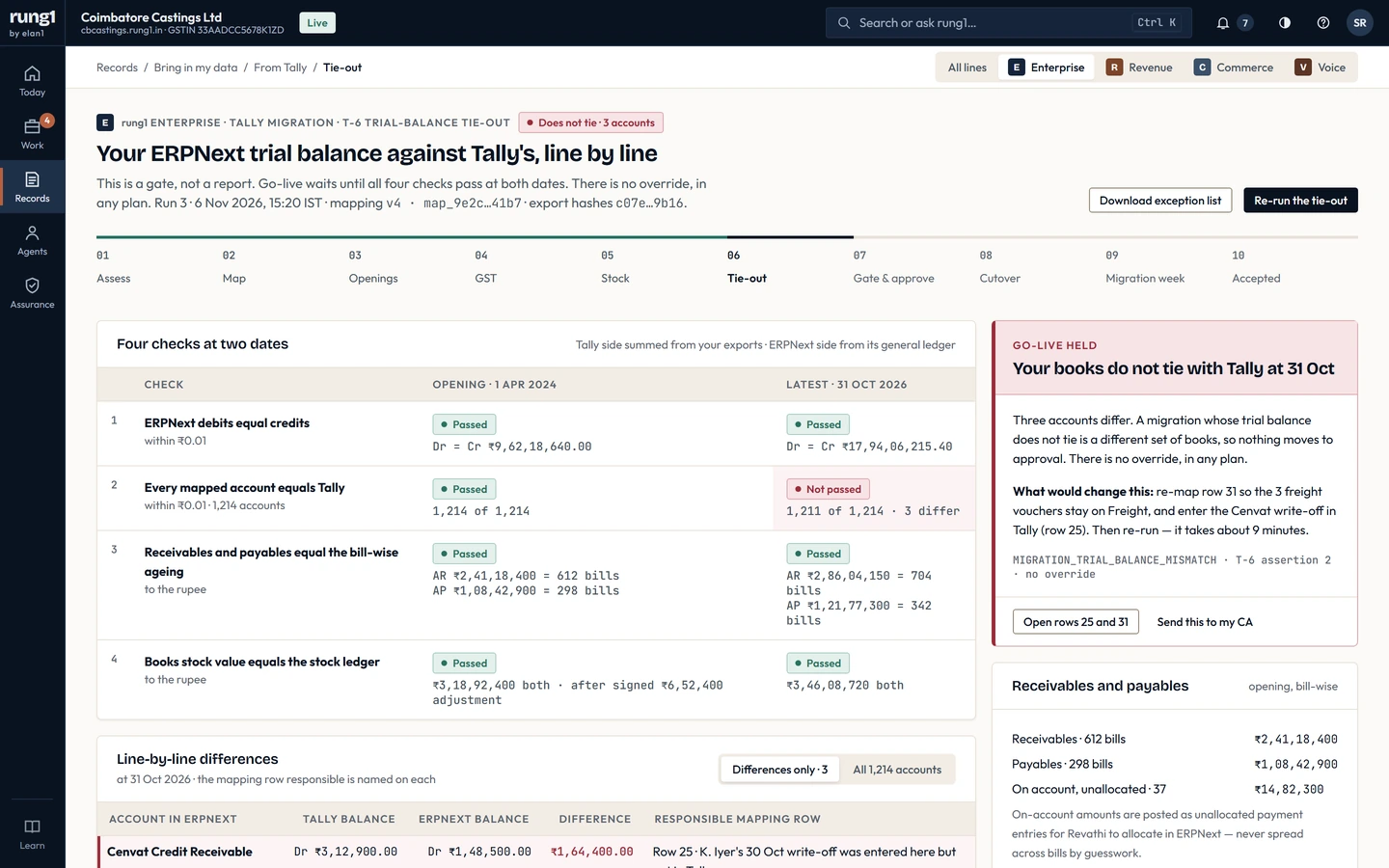1389x868 pixels.
Task: Click the Commerce C badge icon
Action: click(x=1202, y=68)
